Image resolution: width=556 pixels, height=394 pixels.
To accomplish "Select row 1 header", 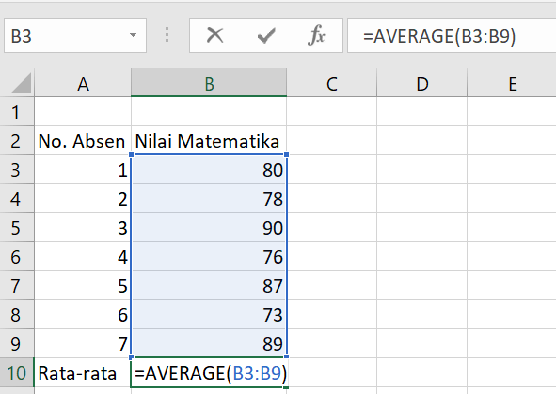I will pyautogui.click(x=17, y=111).
